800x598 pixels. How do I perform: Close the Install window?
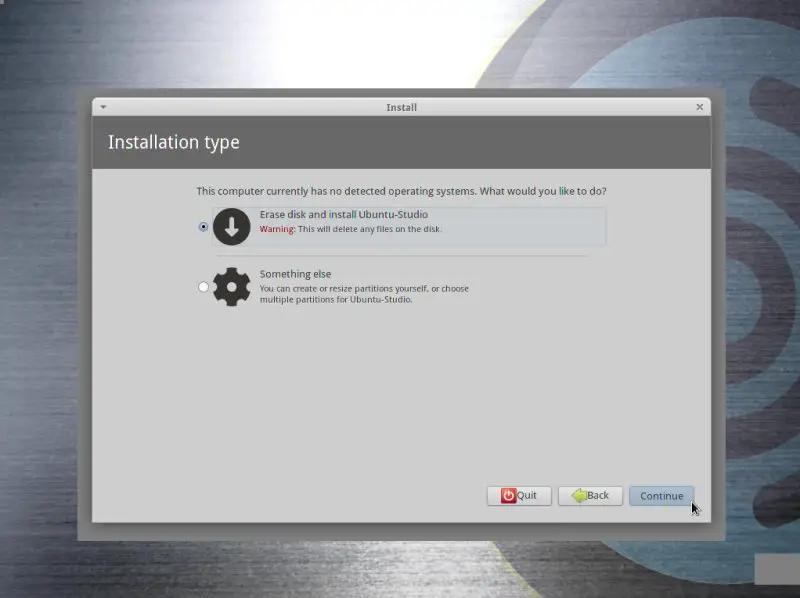click(x=699, y=107)
